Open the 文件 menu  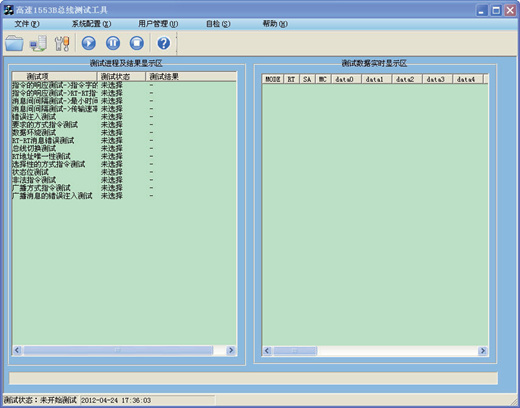27,24
